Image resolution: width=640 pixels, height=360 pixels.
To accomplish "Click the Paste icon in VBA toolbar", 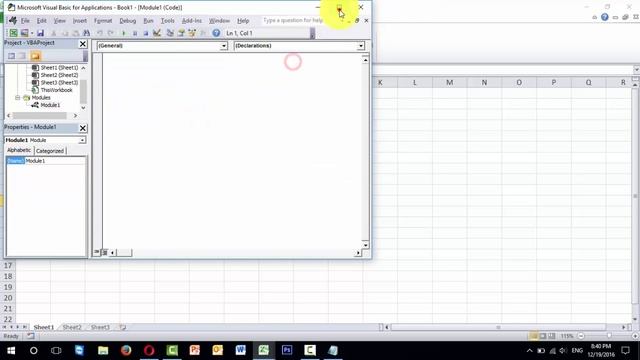I will point(76,33).
